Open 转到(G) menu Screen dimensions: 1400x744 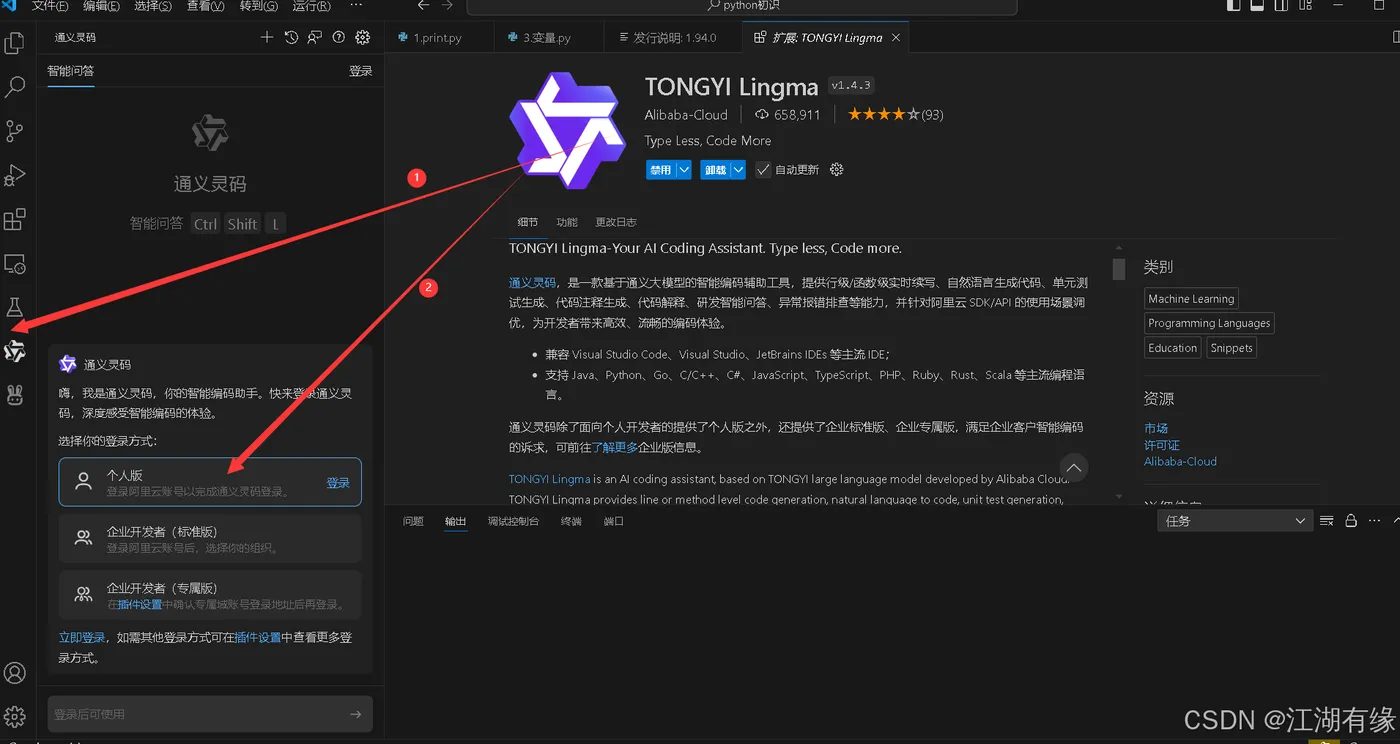click(258, 6)
